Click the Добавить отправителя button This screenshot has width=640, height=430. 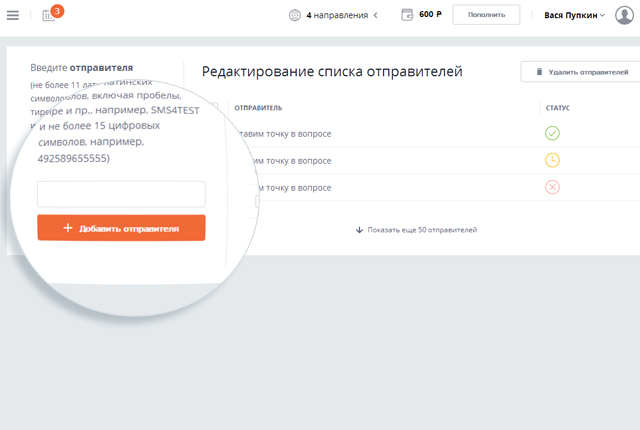[121, 228]
